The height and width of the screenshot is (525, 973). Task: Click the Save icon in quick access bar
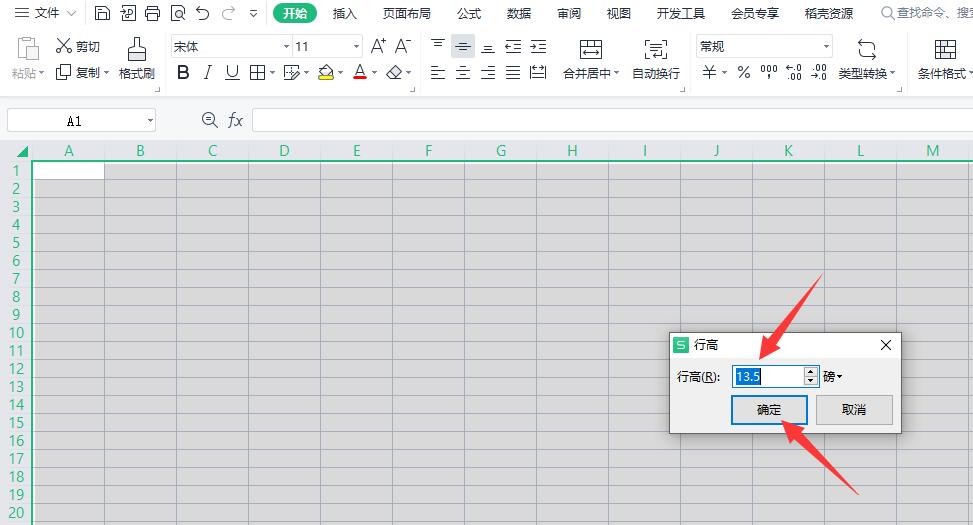[x=102, y=13]
